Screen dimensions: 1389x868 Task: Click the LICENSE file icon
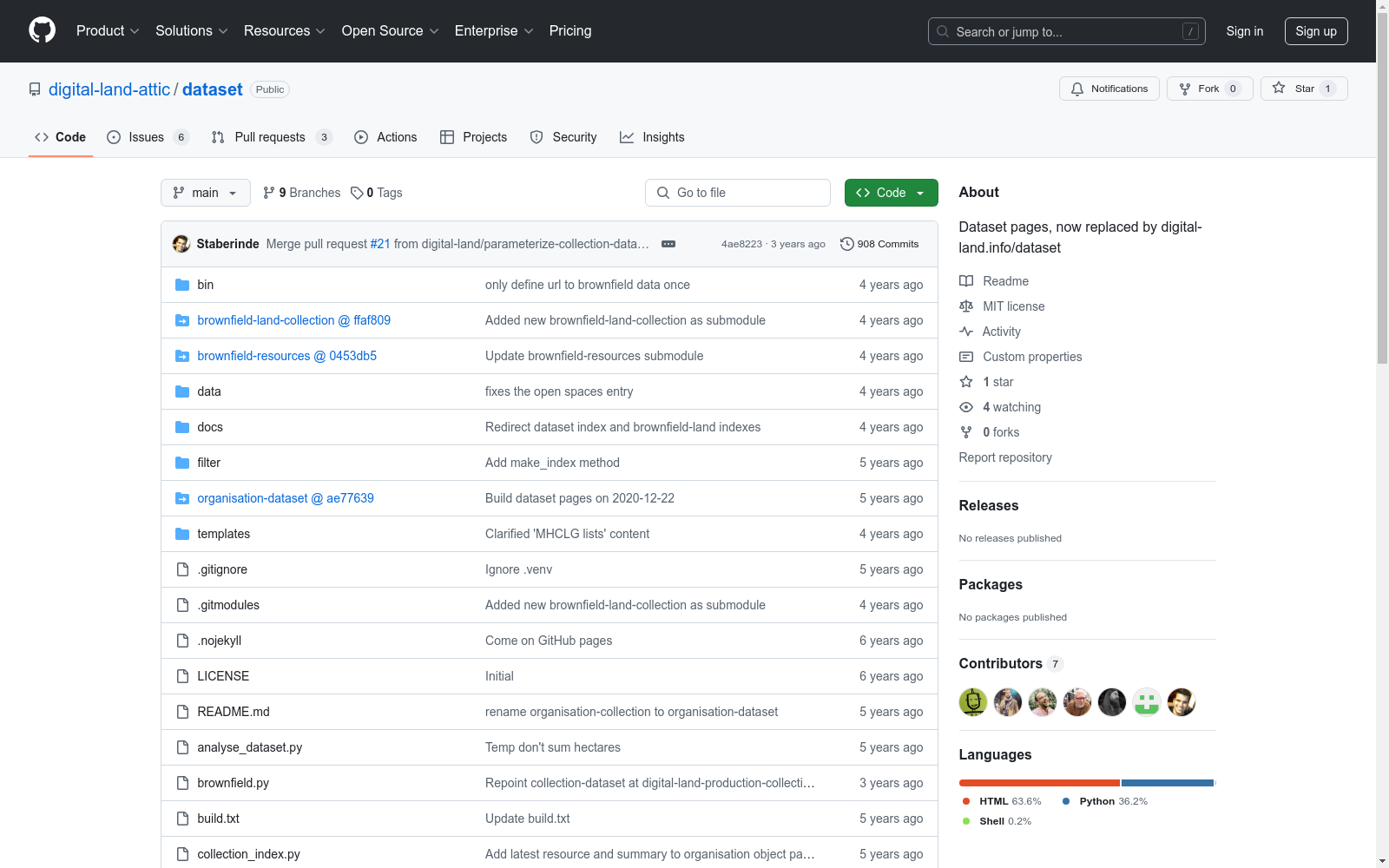(x=182, y=676)
